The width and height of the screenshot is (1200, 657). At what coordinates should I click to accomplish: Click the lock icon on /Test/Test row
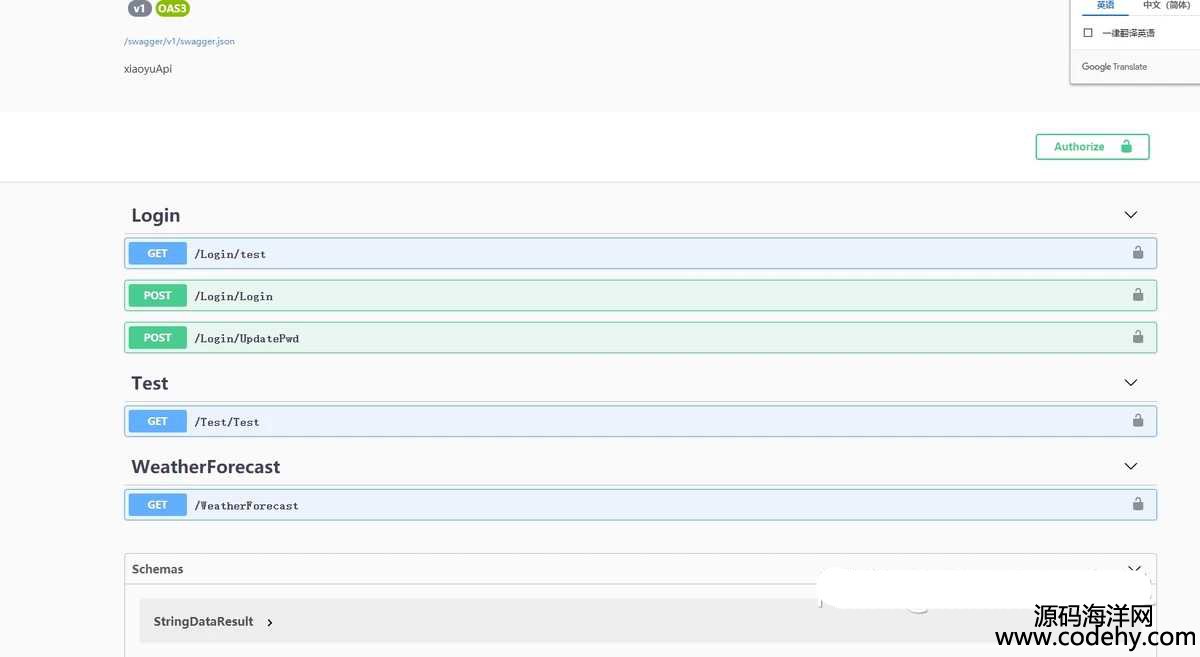[1137, 421]
